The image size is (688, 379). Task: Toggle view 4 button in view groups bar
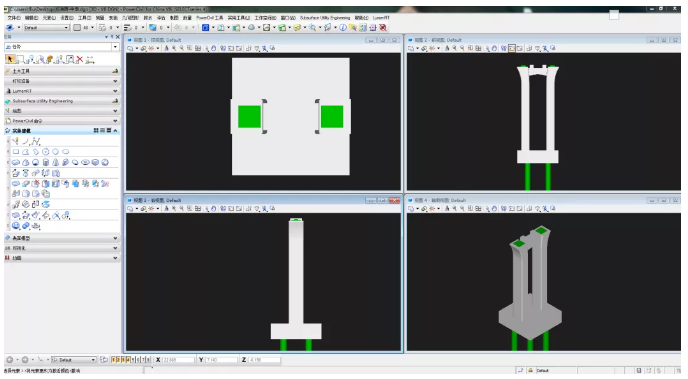[x=129, y=360]
